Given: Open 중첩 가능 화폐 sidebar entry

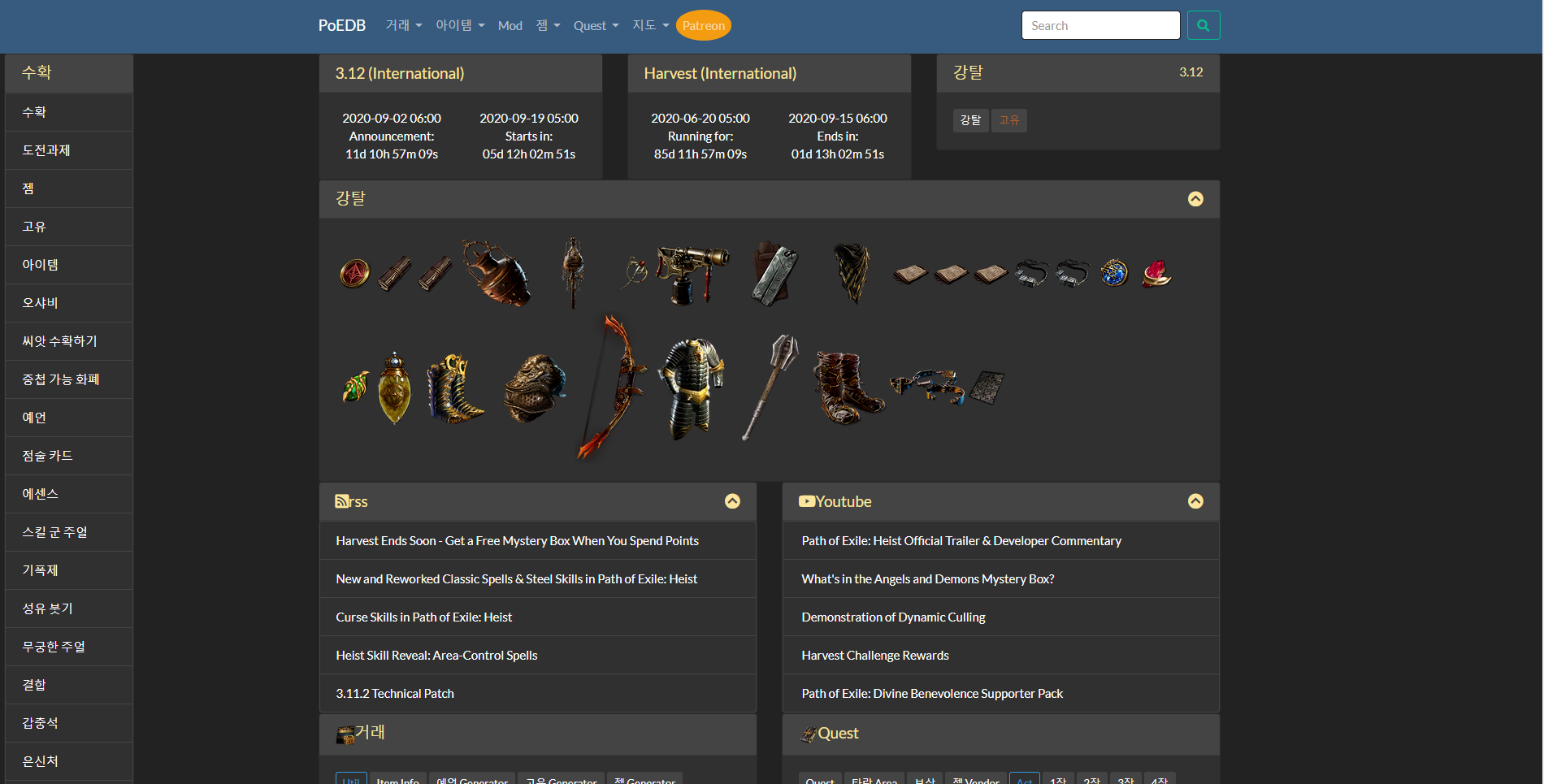Looking at the screenshot, I should pyautogui.click(x=69, y=379).
